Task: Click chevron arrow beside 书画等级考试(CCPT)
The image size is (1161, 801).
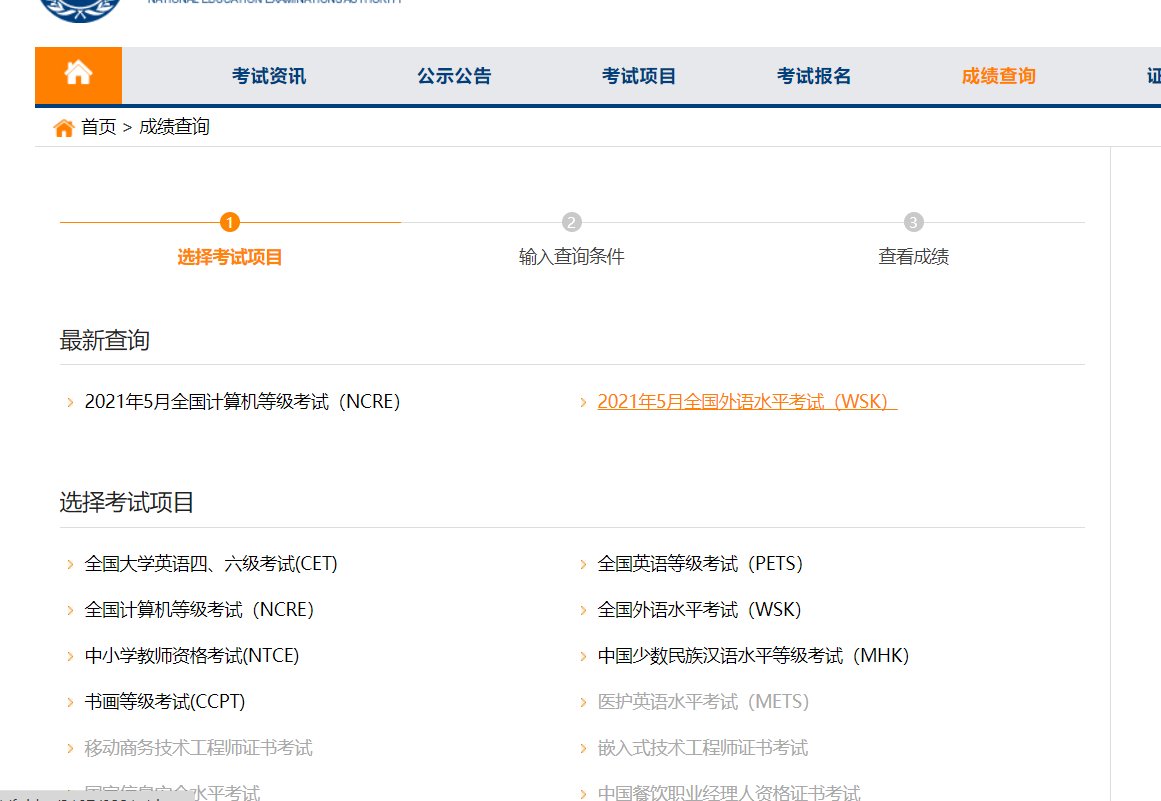Action: (x=70, y=703)
